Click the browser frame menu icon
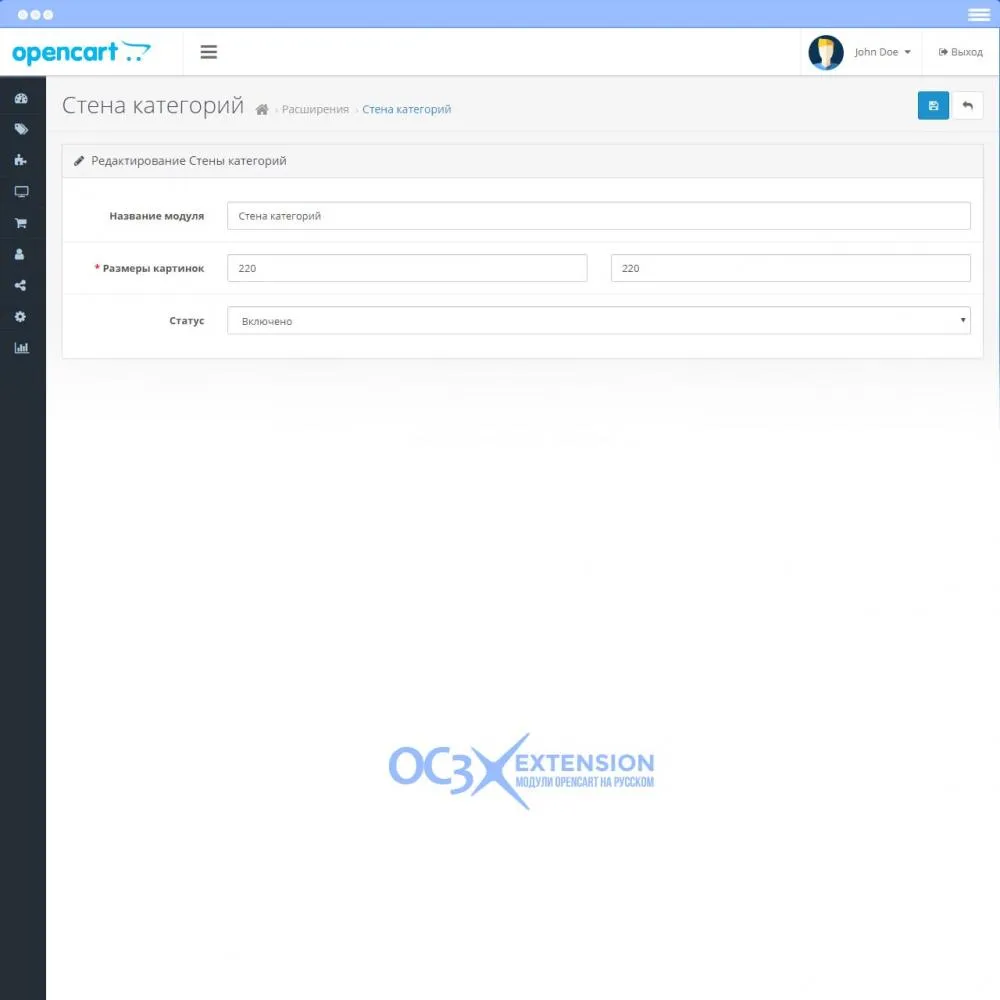The width and height of the screenshot is (1000, 1000). point(978,14)
